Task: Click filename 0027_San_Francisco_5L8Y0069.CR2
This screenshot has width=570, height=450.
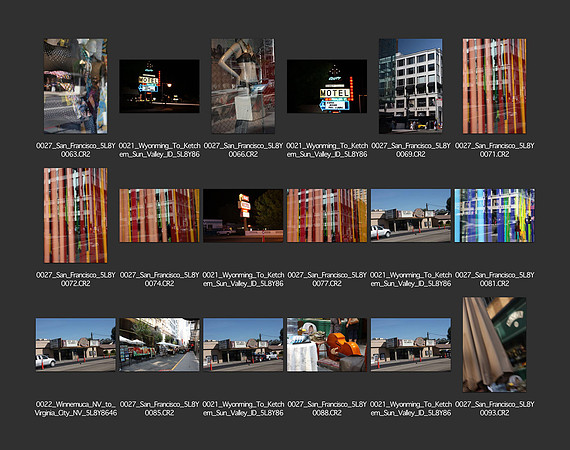Action: click(x=411, y=150)
